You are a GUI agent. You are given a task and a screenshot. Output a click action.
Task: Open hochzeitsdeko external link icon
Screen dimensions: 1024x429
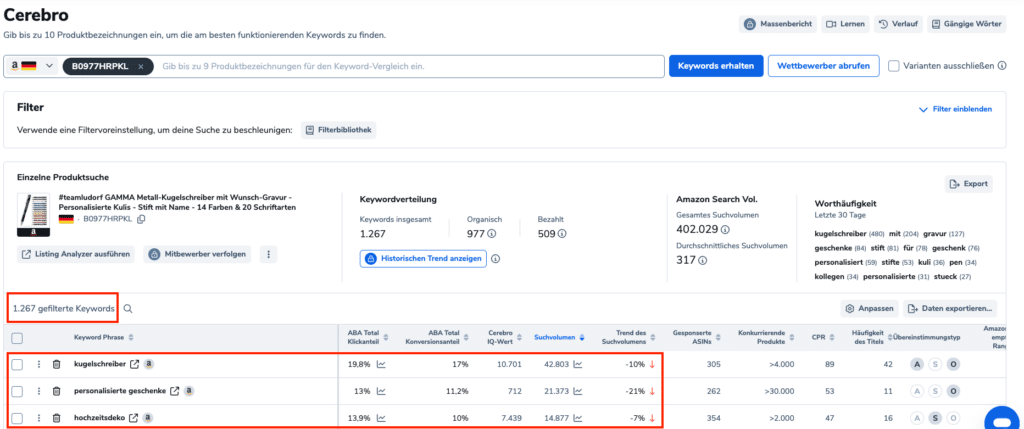point(133,418)
